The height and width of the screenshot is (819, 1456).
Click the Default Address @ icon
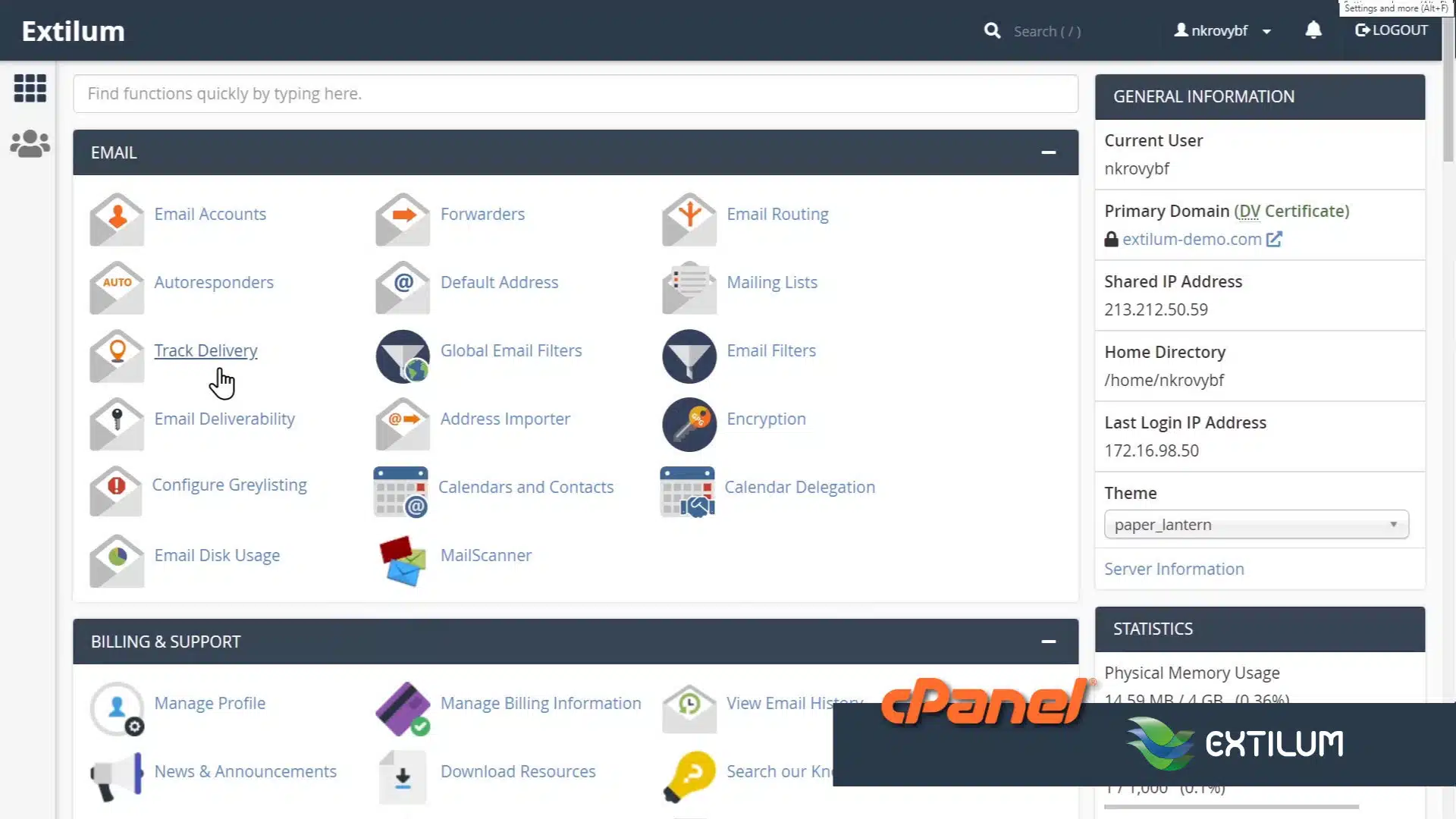[403, 287]
